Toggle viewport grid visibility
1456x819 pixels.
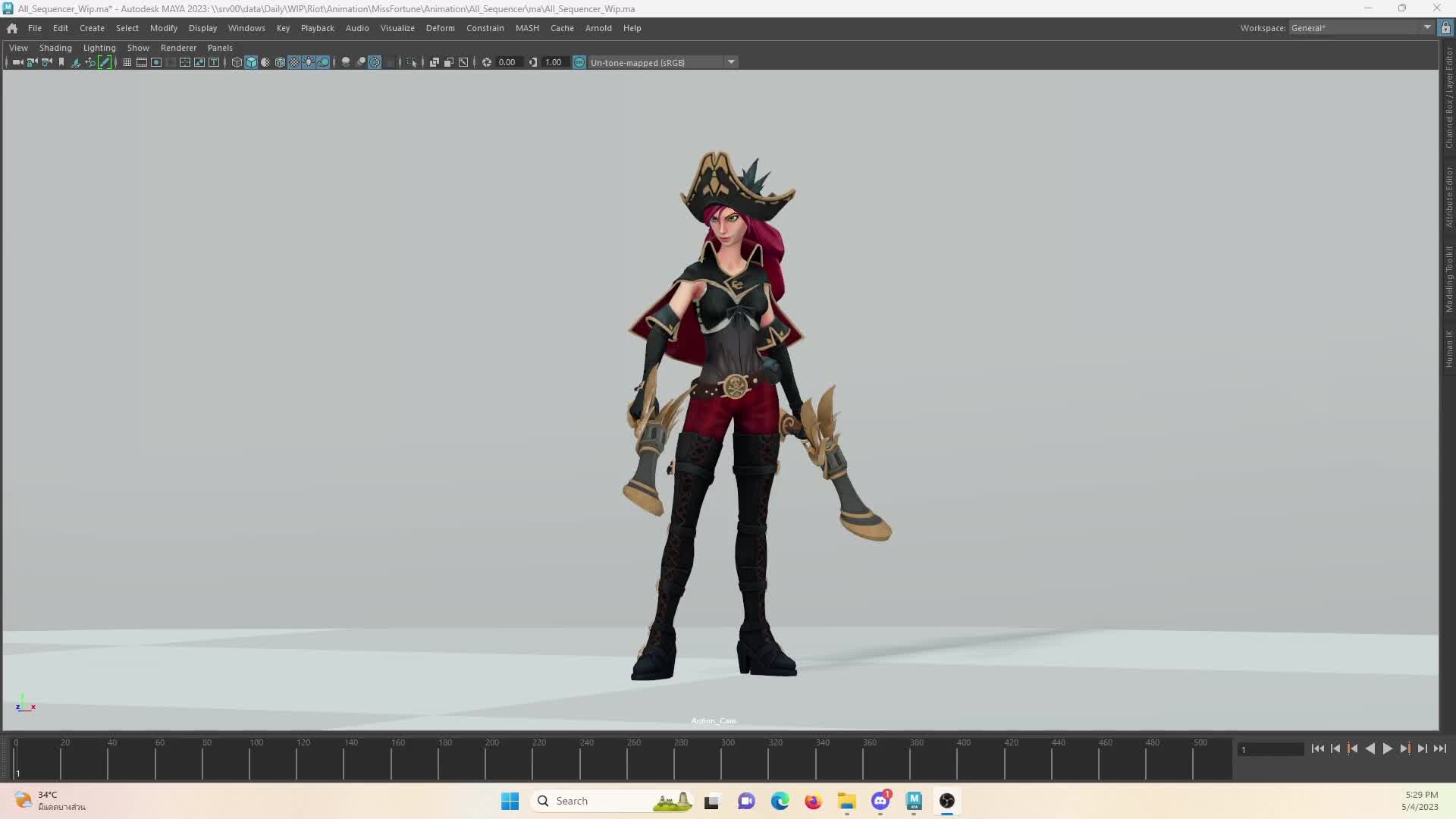127,62
